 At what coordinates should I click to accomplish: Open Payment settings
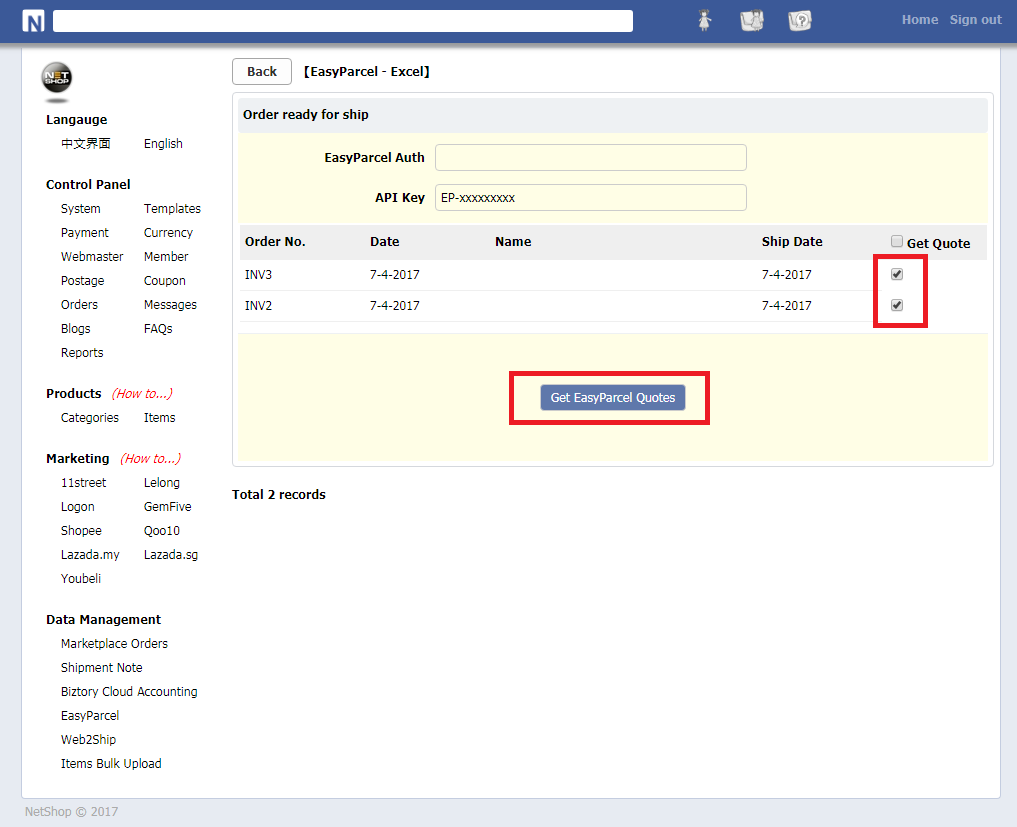click(x=84, y=232)
